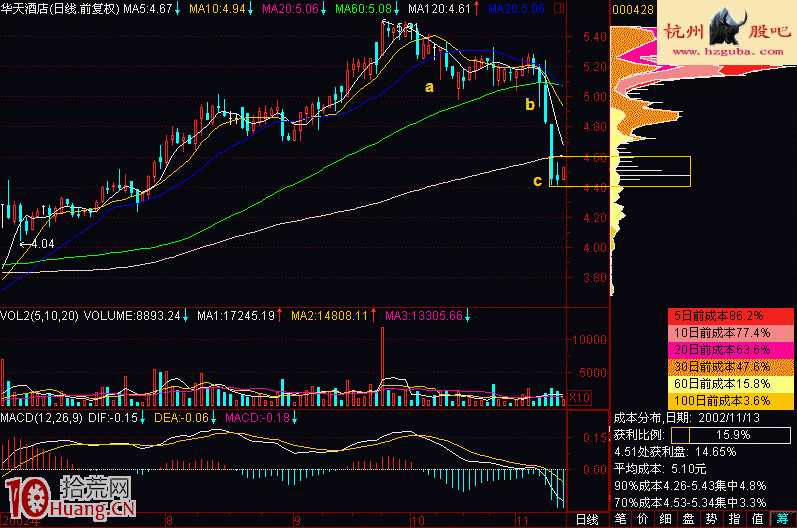Image resolution: width=797 pixels, height=528 pixels.
Task: Click the 日线 period label
Action: (587, 520)
